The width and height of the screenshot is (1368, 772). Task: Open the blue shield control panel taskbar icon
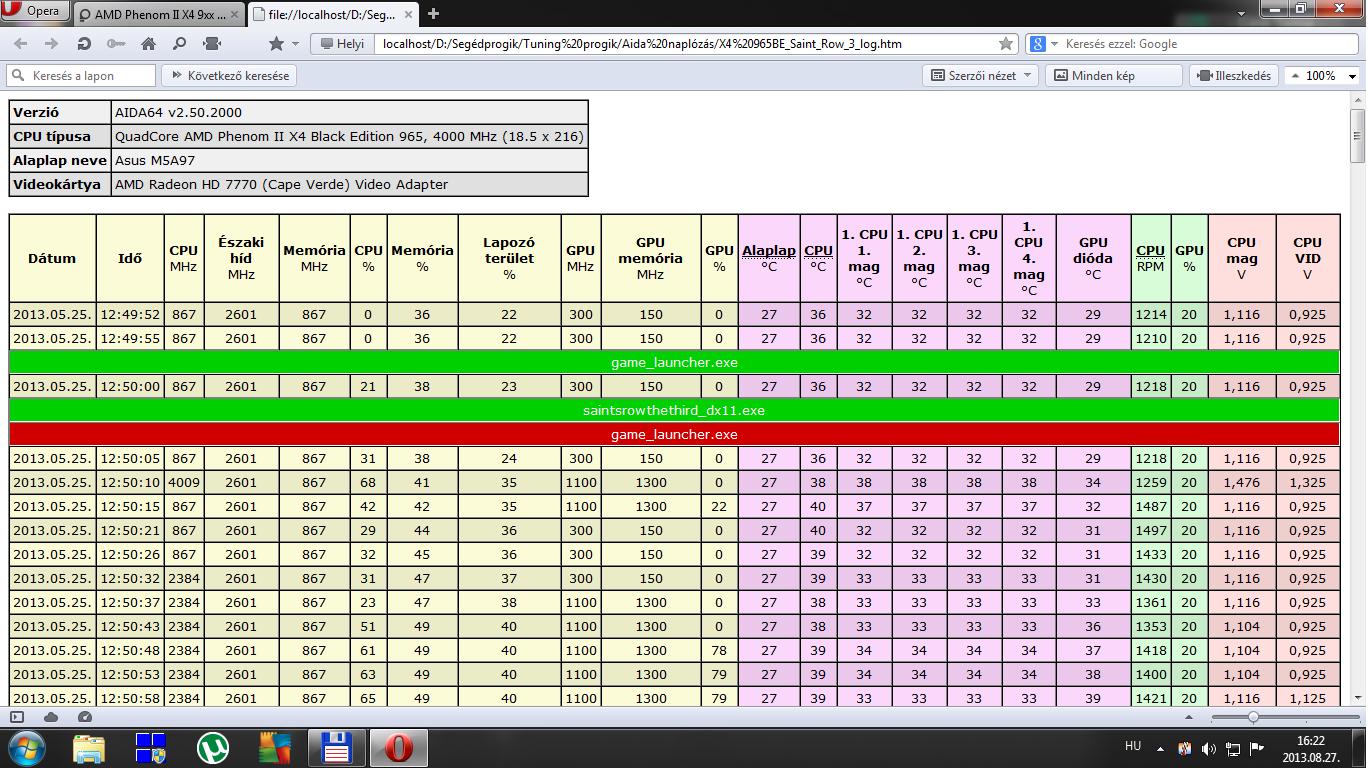[x=151, y=748]
